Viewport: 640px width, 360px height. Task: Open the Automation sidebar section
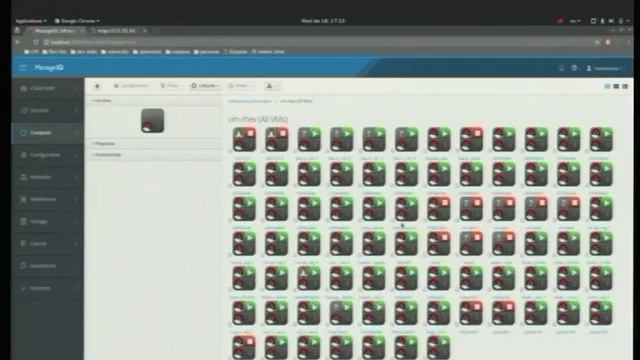tap(48, 266)
